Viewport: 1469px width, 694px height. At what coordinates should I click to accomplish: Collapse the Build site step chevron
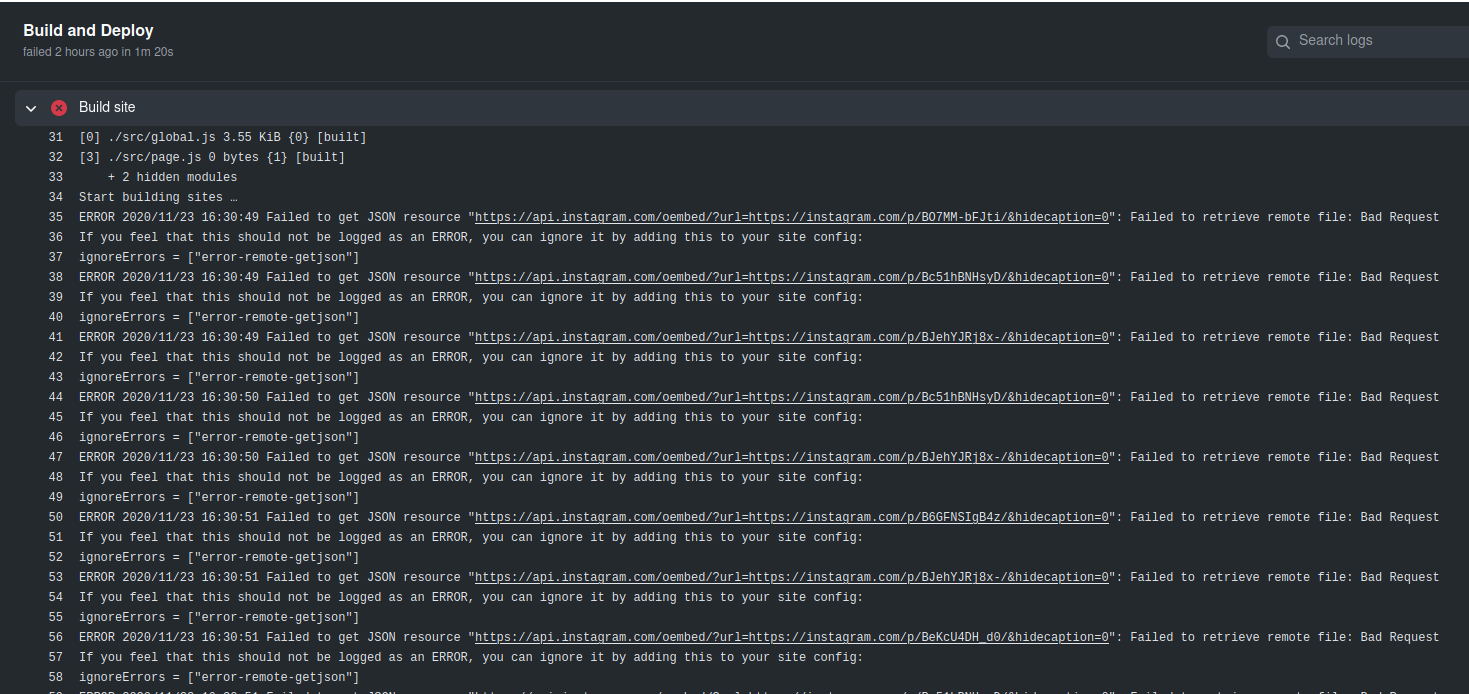[31, 108]
